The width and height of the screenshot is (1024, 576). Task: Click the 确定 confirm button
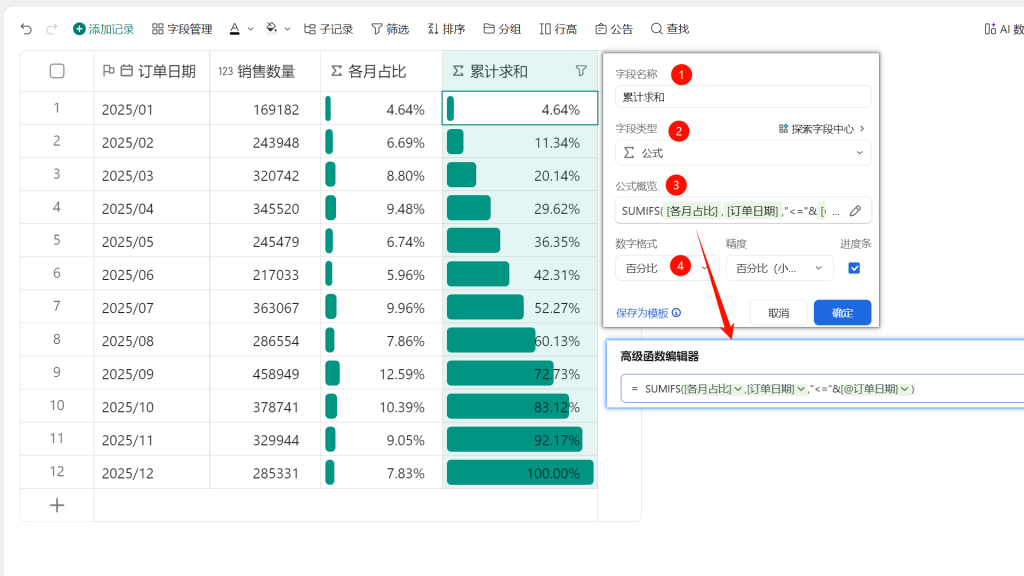842,313
